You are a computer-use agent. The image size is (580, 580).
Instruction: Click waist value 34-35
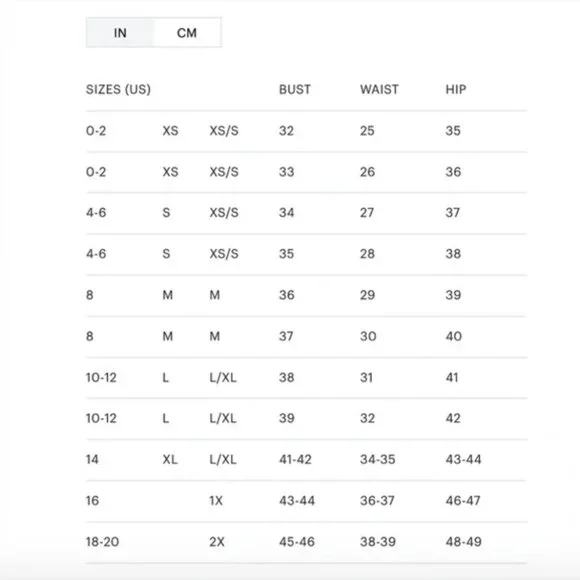(378, 459)
